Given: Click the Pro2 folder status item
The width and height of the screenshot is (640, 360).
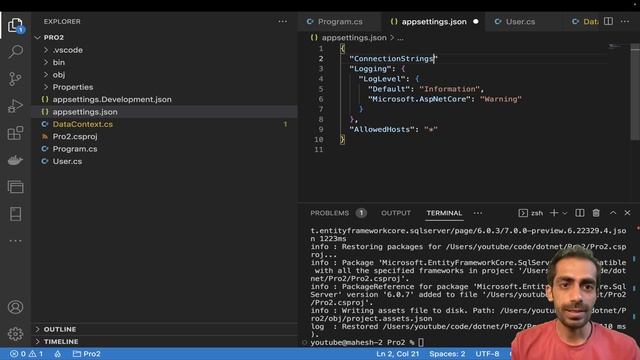Looking at the screenshot, I should pos(87,354).
